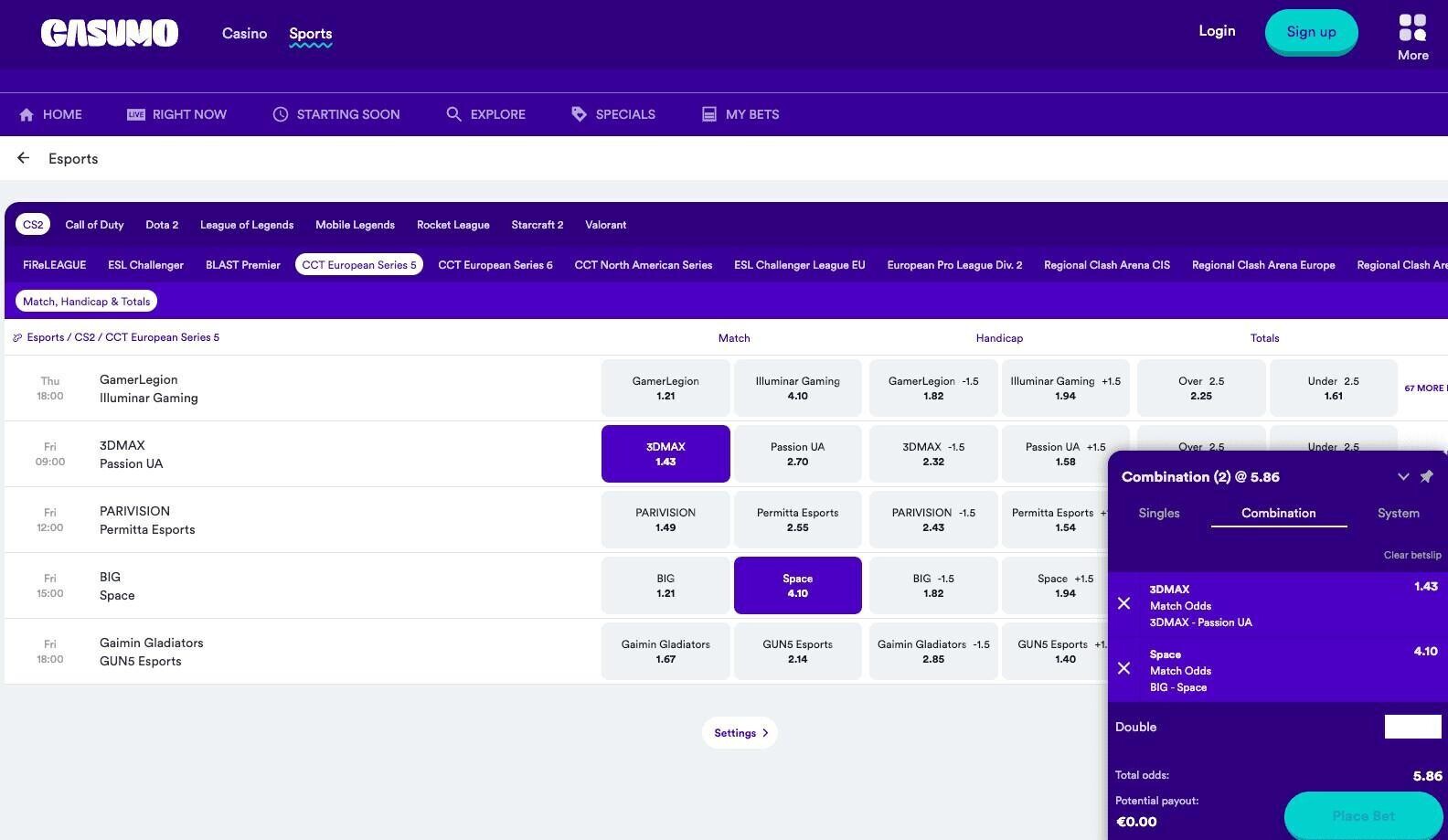The height and width of the screenshot is (840, 1448).
Task: Choose FiReLEAGUE tournament
Action: pos(55,265)
